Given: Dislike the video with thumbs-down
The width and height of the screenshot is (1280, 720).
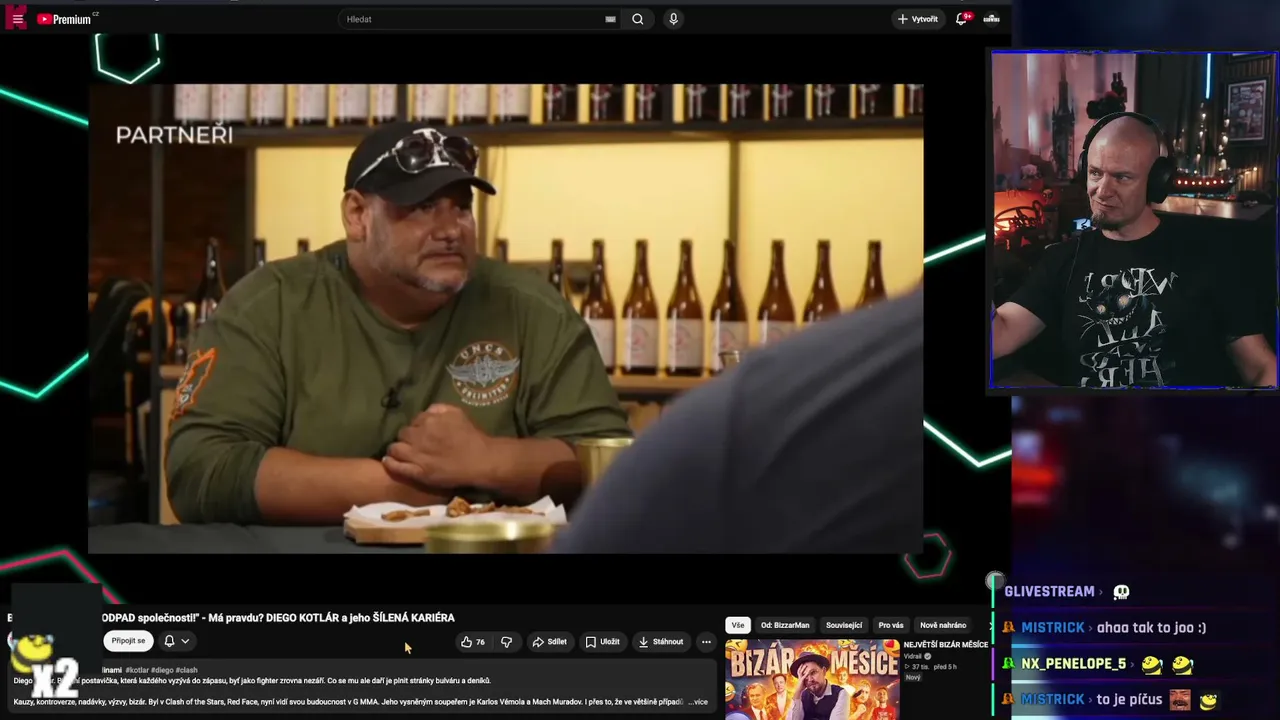Looking at the screenshot, I should (507, 642).
